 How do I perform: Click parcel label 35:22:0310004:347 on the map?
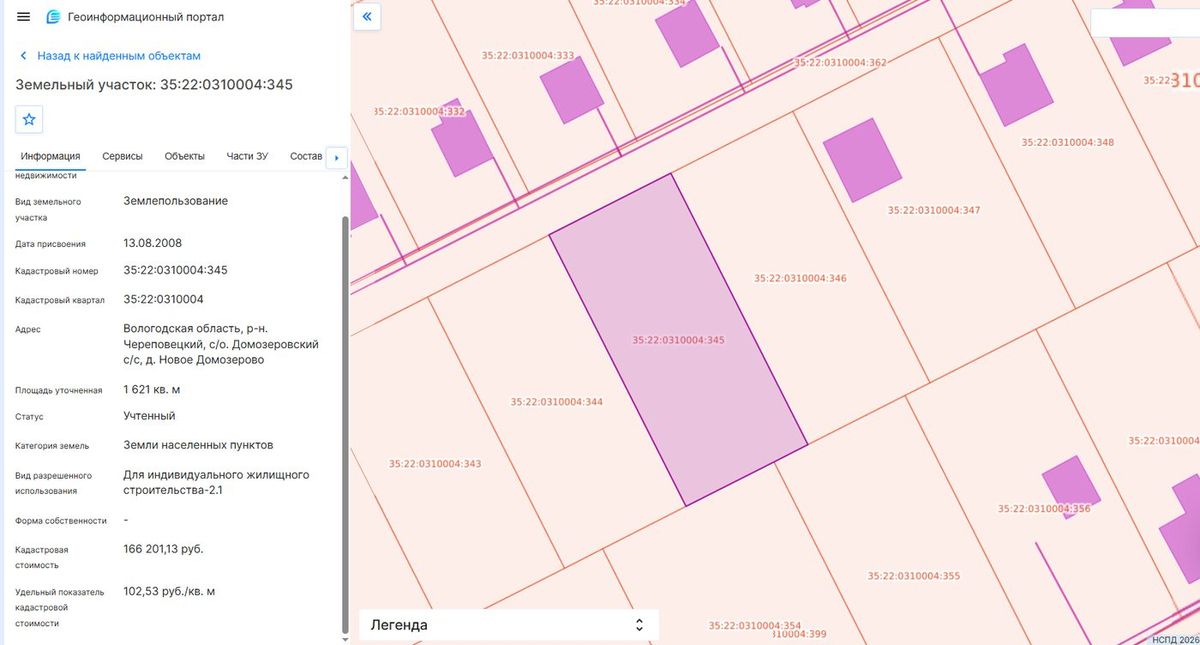point(934,210)
